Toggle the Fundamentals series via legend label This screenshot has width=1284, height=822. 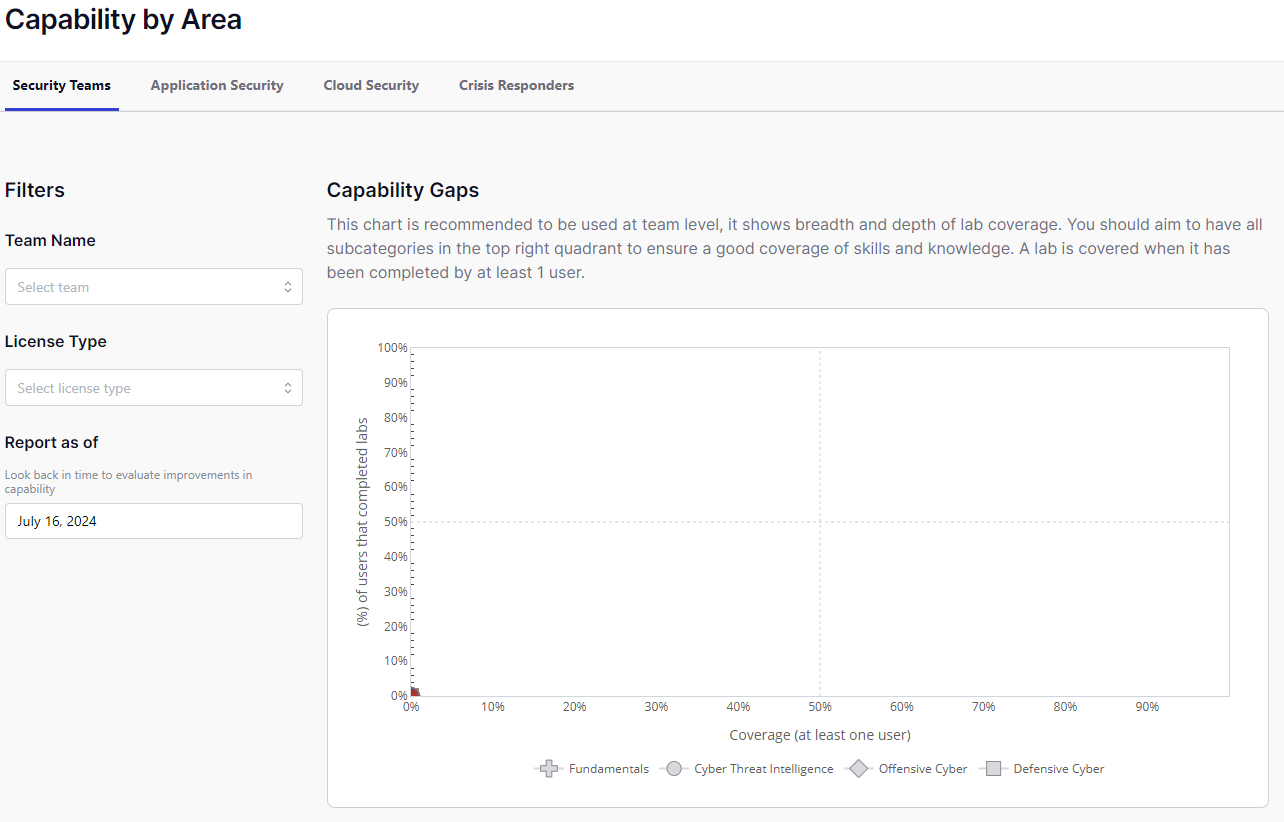click(x=608, y=769)
